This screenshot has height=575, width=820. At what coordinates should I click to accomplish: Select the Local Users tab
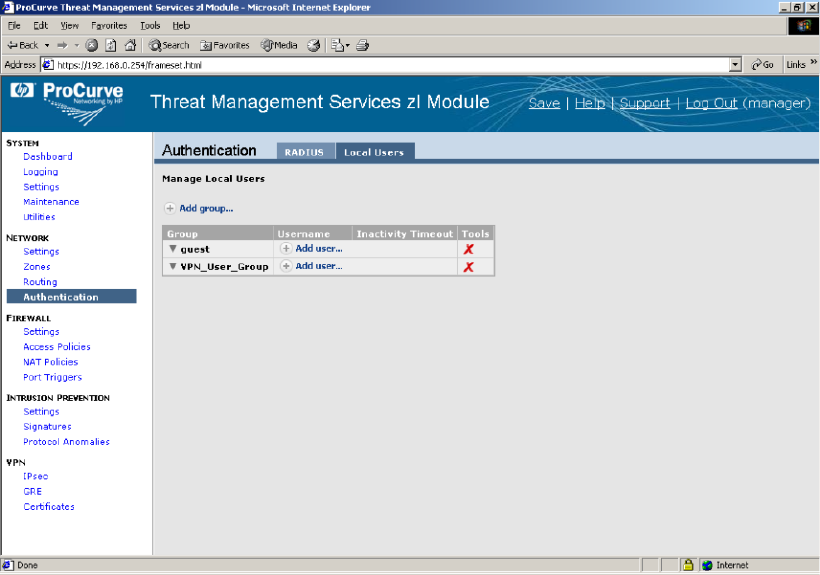tap(374, 152)
